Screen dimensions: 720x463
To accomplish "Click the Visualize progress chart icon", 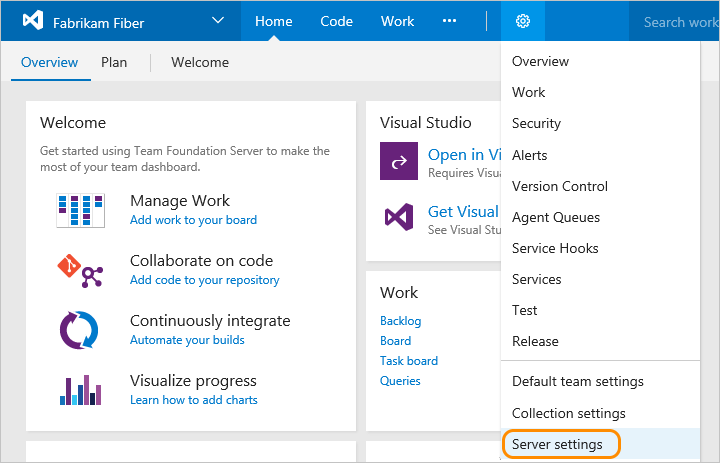I will [80, 390].
